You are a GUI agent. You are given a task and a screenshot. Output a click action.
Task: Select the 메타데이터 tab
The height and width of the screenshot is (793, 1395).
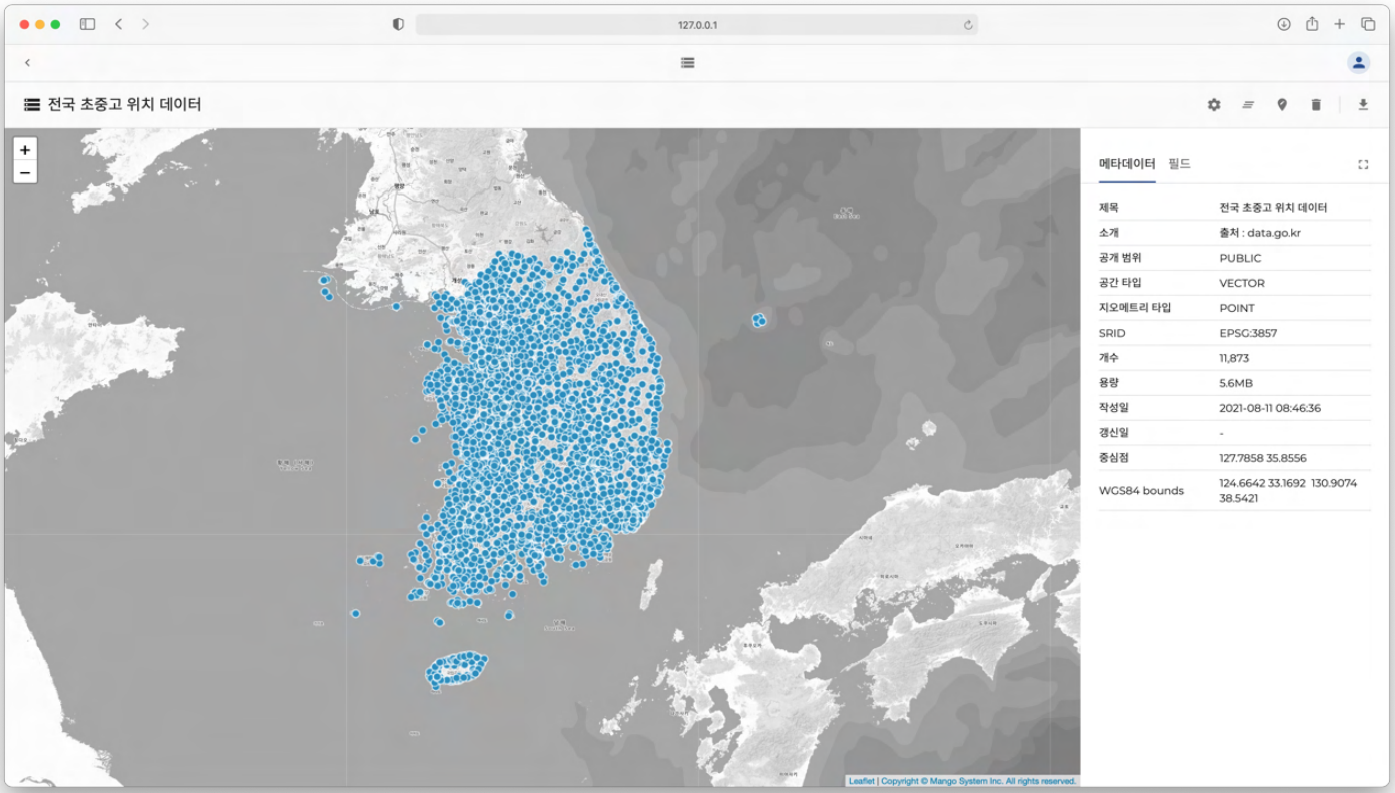tap(1127, 164)
